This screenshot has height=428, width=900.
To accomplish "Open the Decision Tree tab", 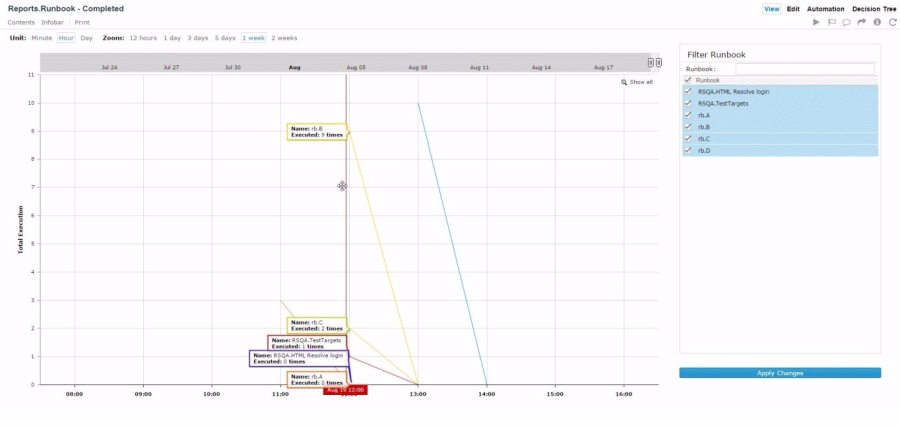I will (x=874, y=9).
